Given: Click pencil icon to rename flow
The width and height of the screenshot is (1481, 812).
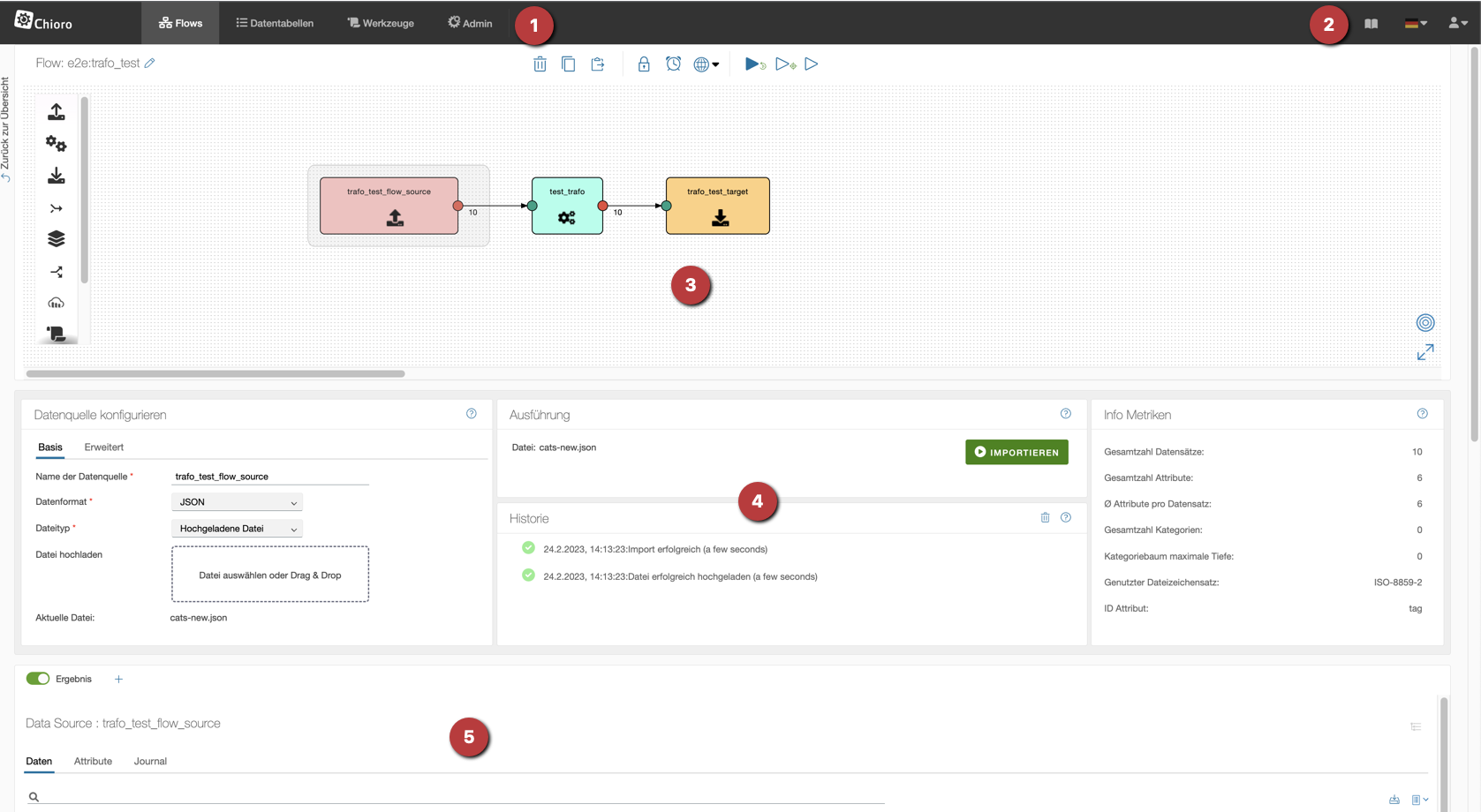Looking at the screenshot, I should coord(150,64).
